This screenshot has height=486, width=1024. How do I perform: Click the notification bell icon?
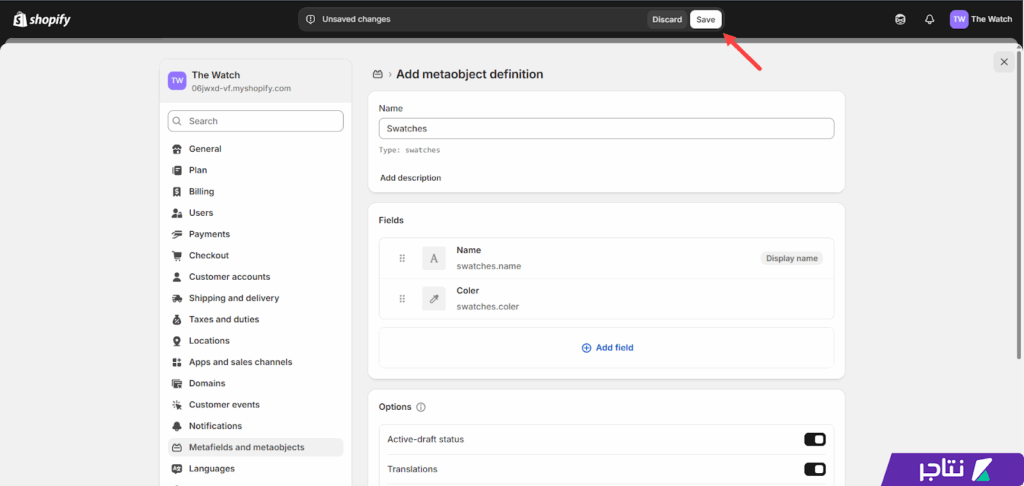click(x=929, y=19)
